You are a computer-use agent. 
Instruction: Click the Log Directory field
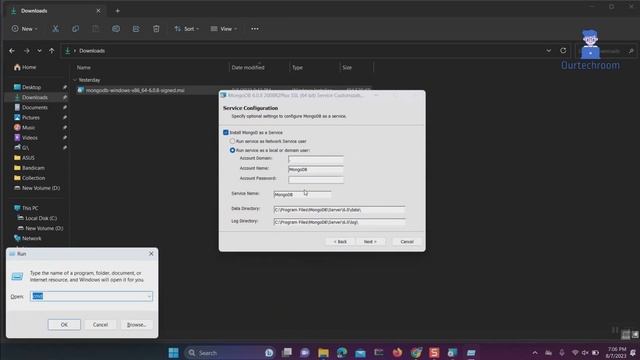click(339, 222)
